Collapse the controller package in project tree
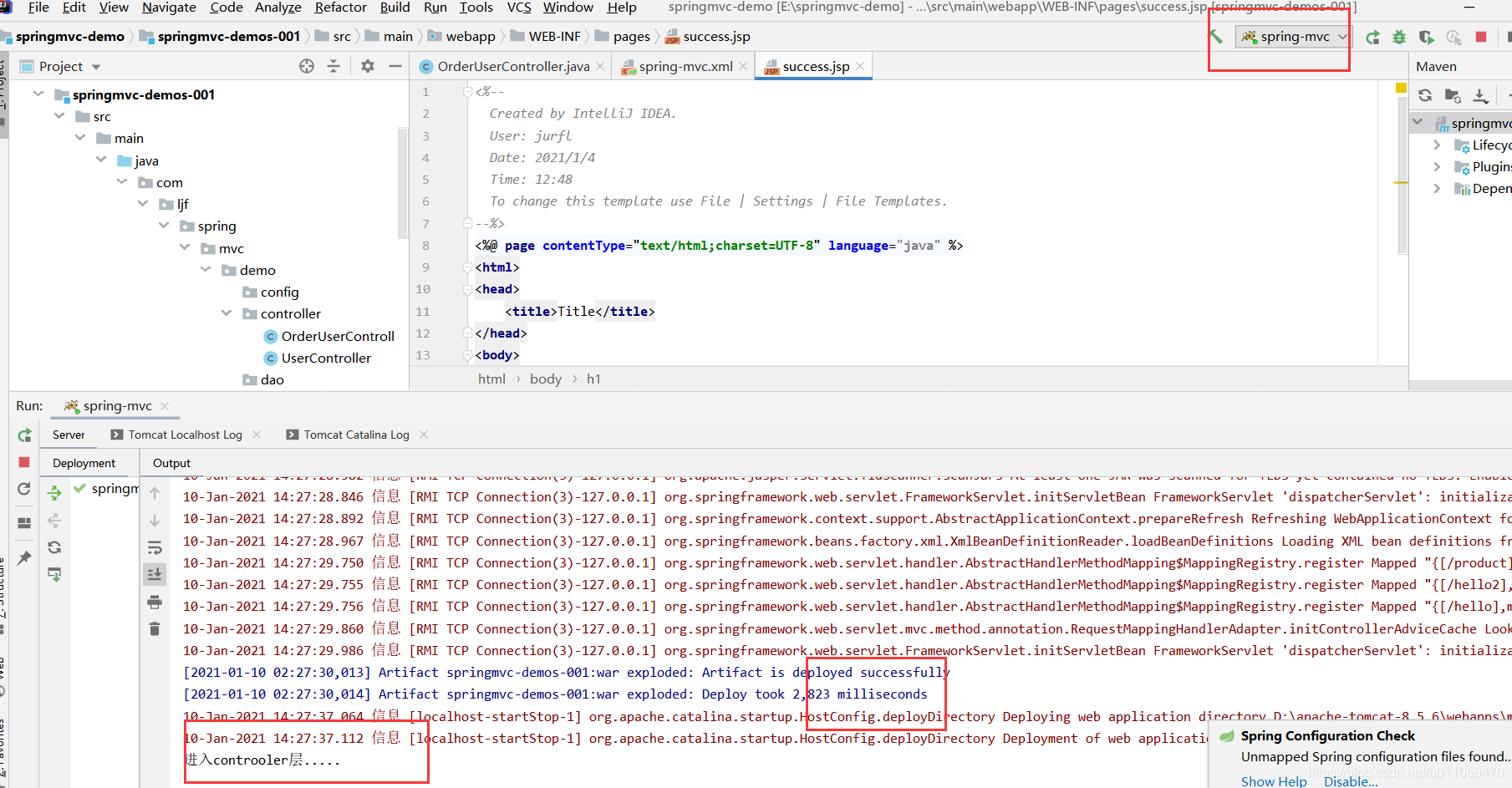 [x=227, y=313]
